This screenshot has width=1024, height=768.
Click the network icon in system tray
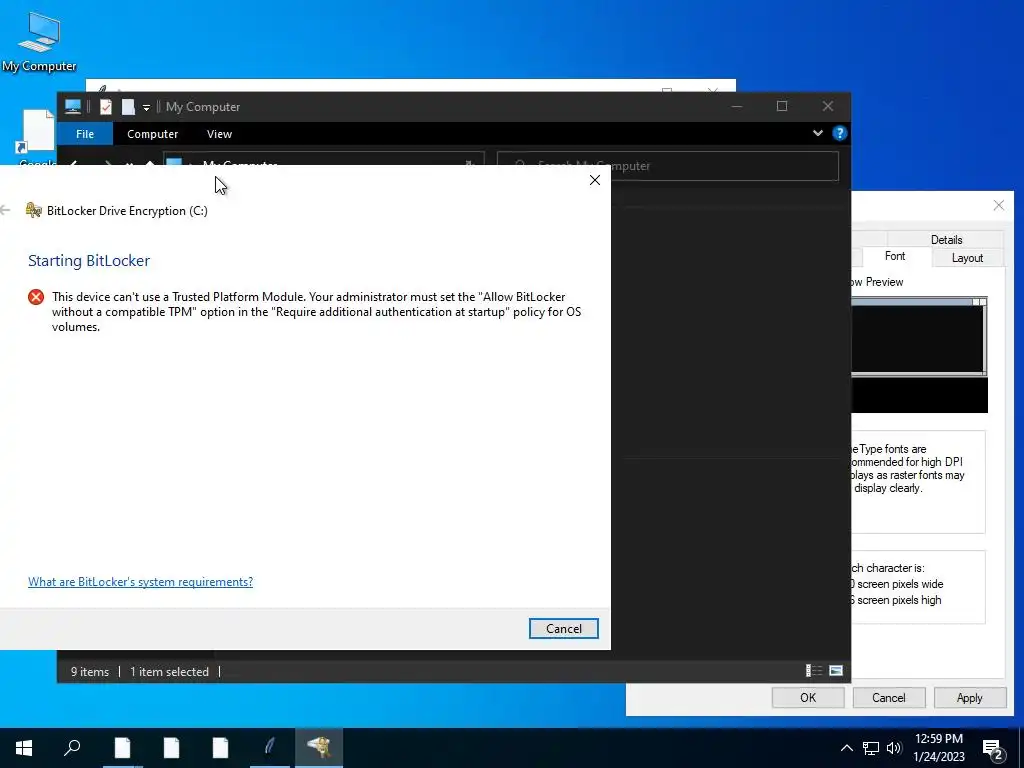[871, 748]
